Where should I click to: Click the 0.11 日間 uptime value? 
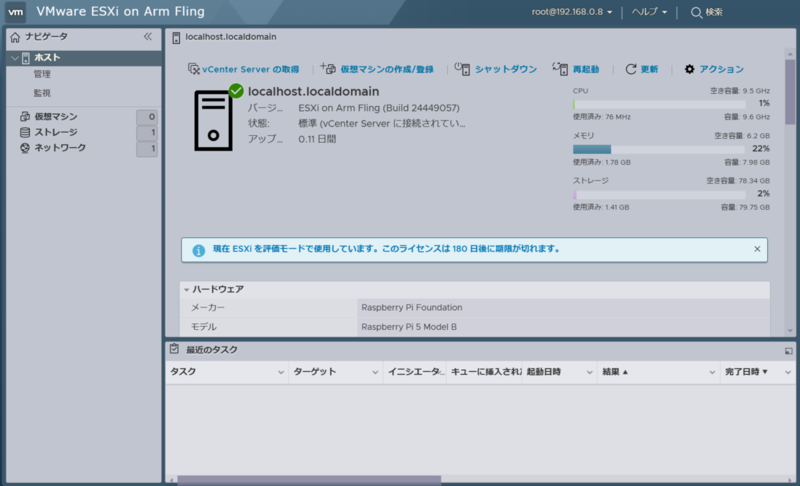[x=317, y=139]
